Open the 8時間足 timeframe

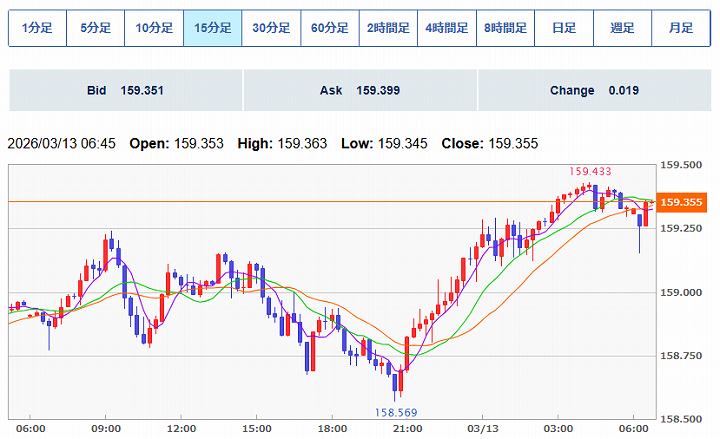505,29
